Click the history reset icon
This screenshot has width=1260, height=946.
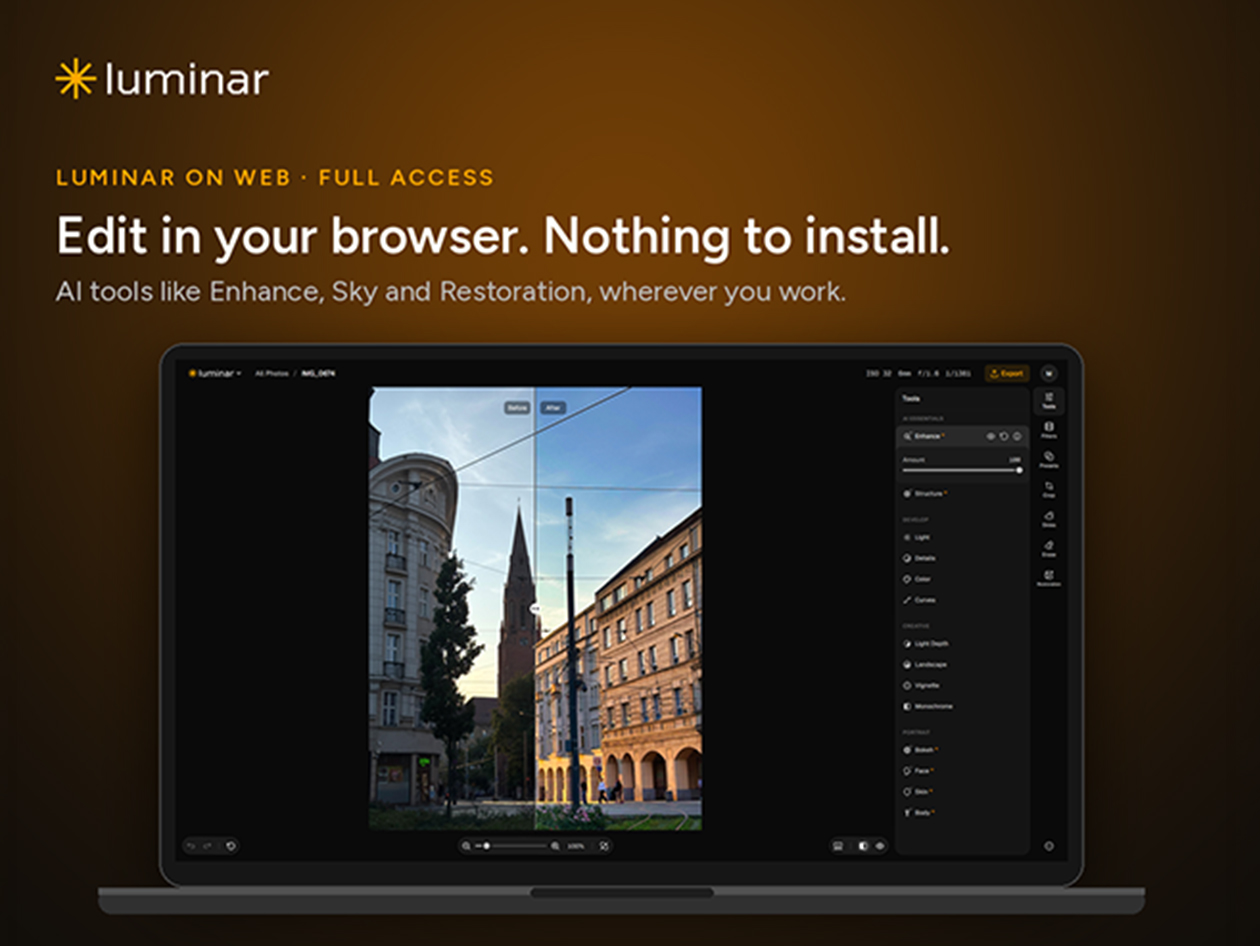tap(230, 846)
